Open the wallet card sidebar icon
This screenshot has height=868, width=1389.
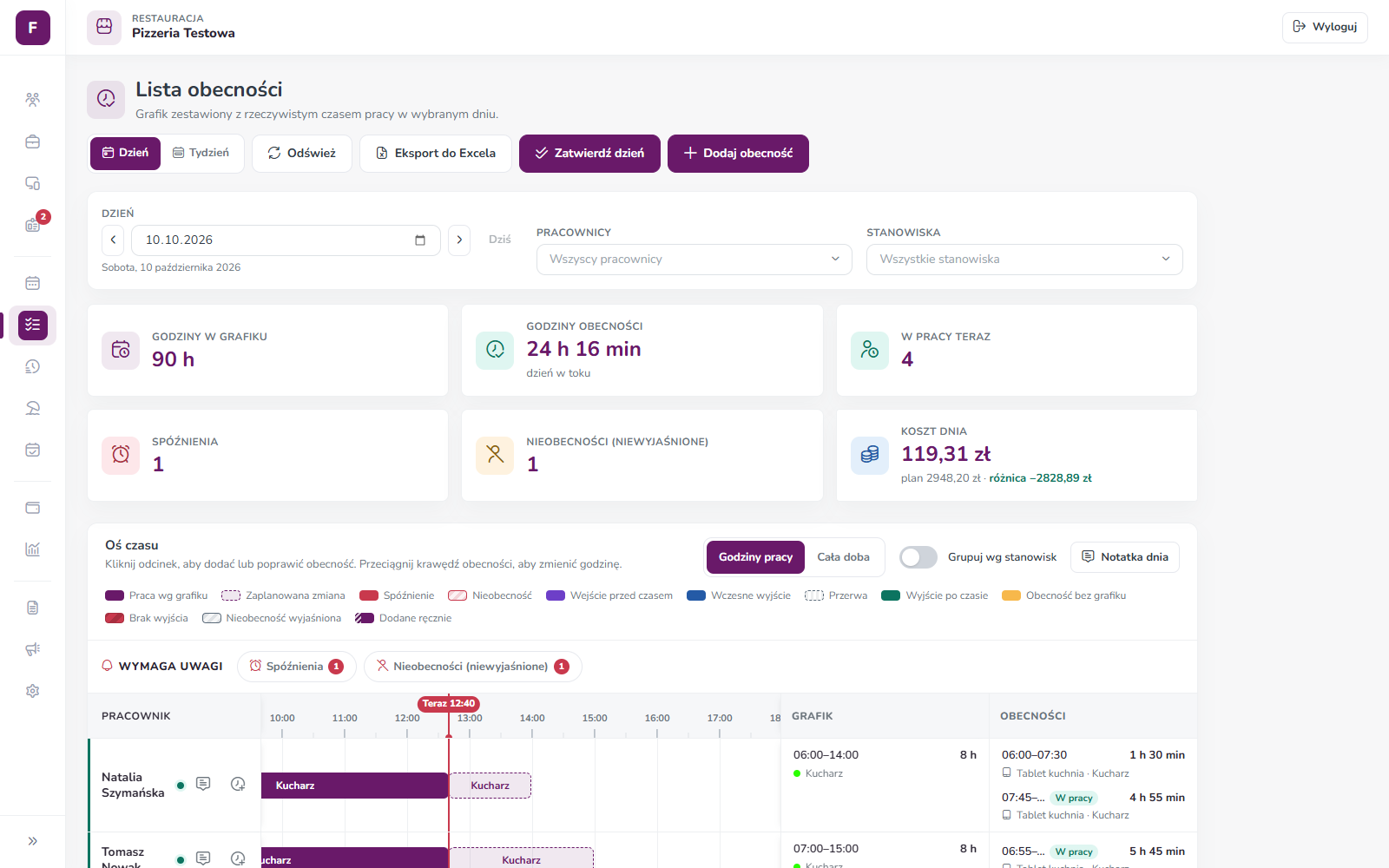[x=32, y=508]
